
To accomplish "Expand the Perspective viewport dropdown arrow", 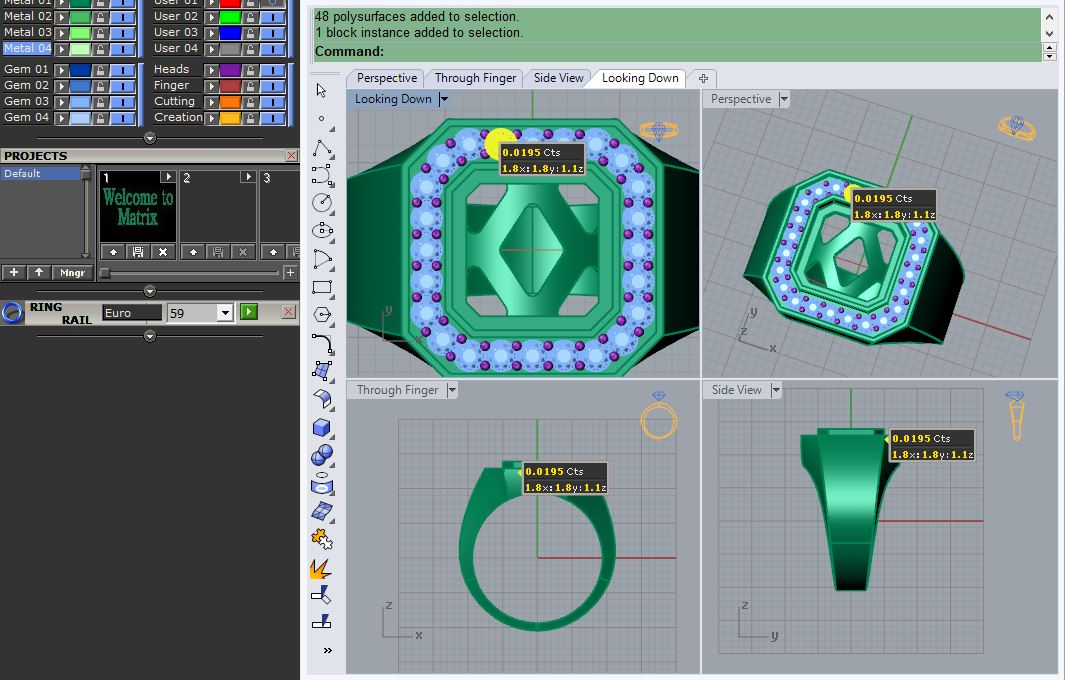I will click(785, 99).
